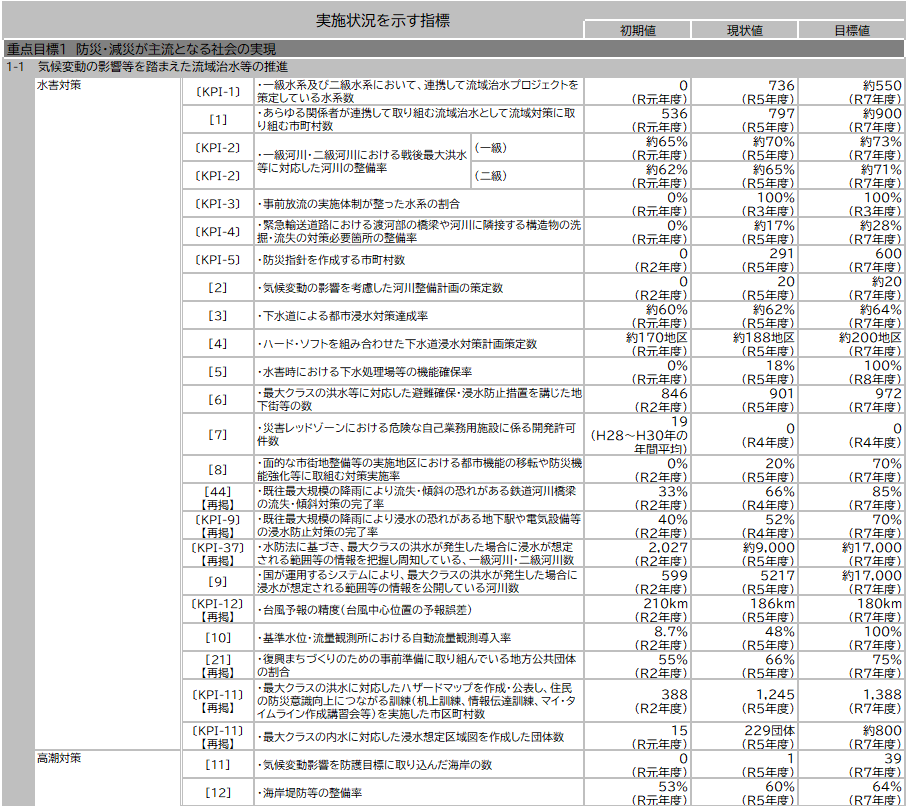Select the [KPI-5] label cell

point(218,259)
